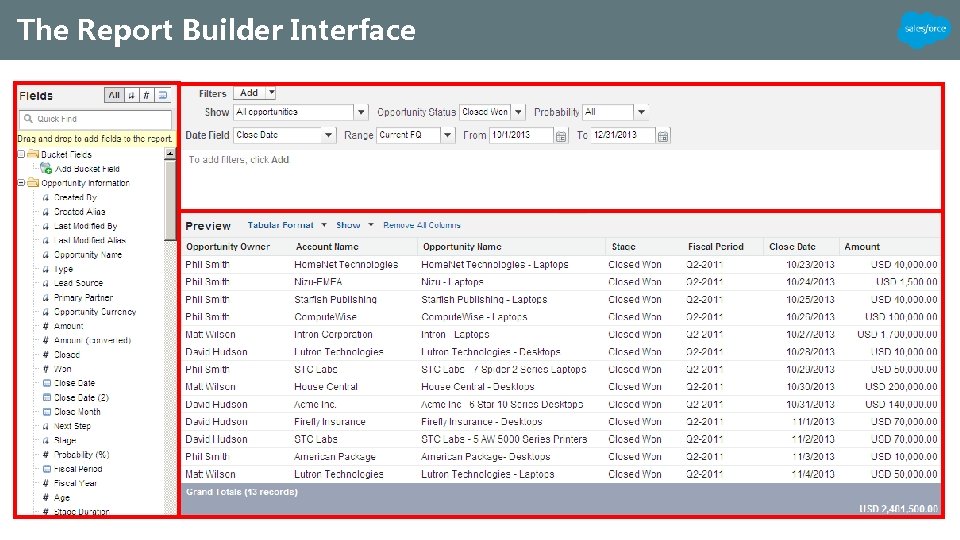Click the Grand Totals row
Screen dimensions: 960x540
561,499
